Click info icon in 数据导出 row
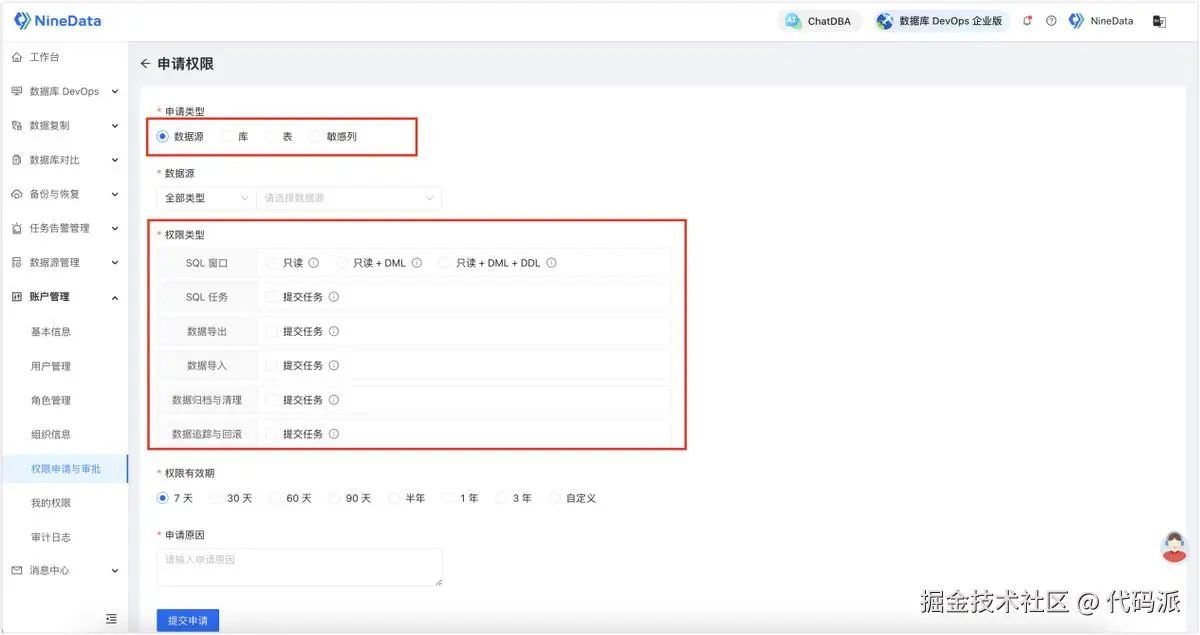The height and width of the screenshot is (635, 1200). [334, 331]
